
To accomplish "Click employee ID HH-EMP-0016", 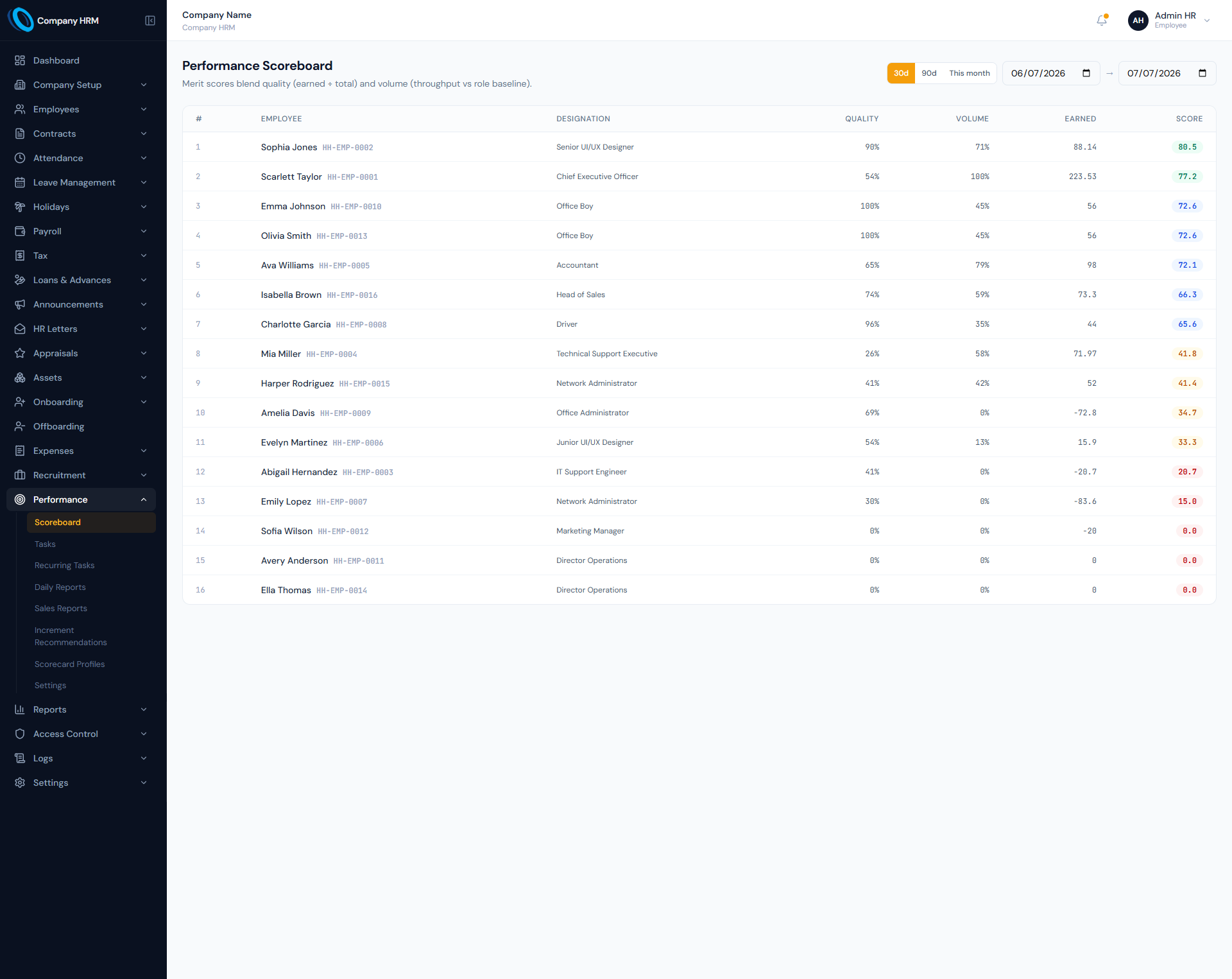I will click(352, 295).
